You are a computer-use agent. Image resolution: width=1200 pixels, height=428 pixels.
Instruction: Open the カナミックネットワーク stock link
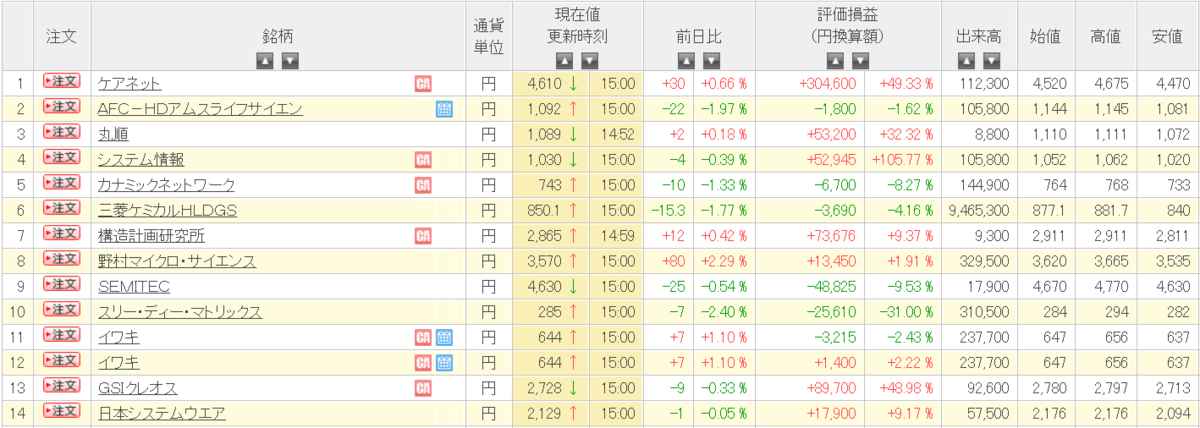(166, 185)
